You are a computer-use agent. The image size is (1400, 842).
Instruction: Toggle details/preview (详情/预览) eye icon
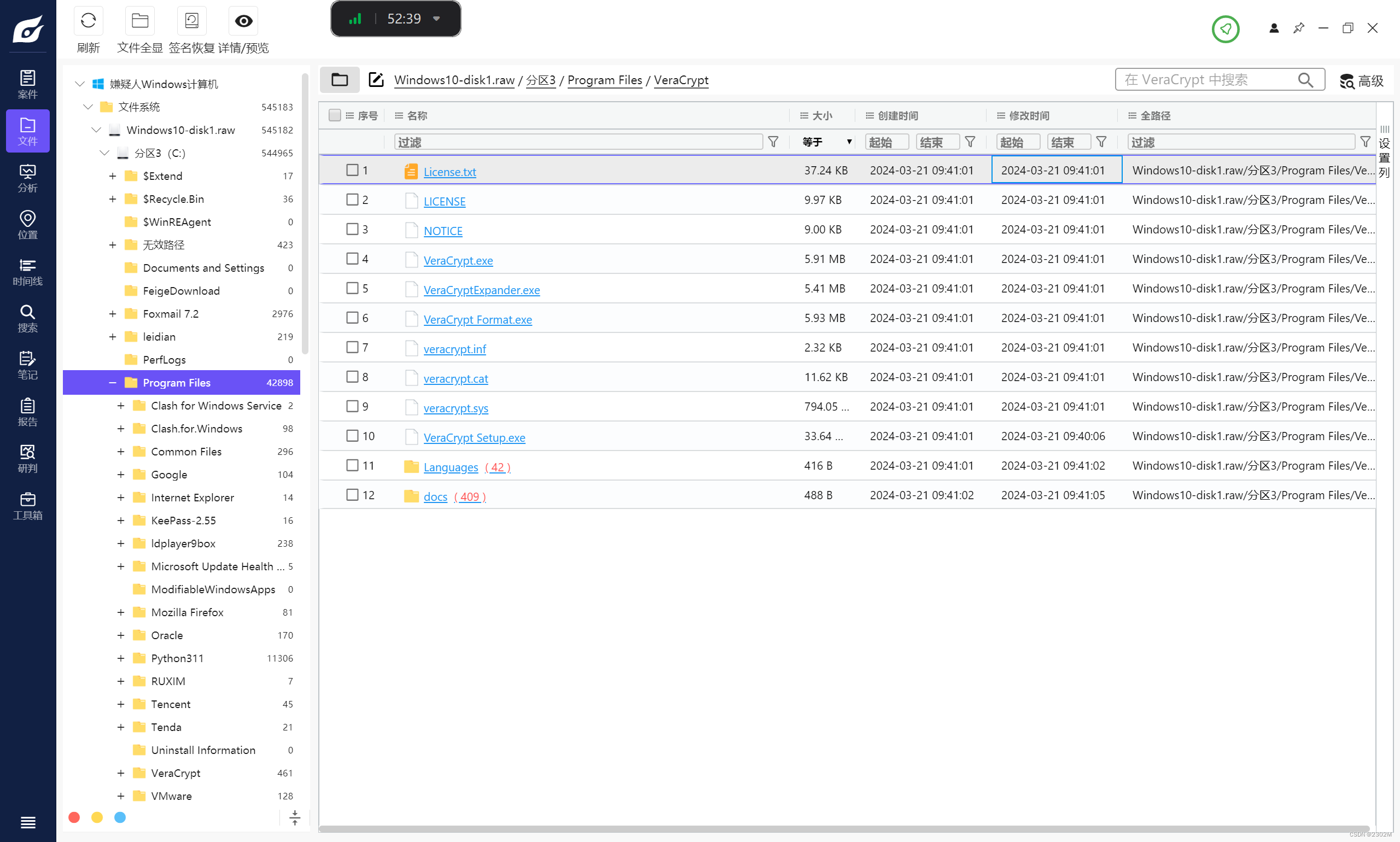243,21
